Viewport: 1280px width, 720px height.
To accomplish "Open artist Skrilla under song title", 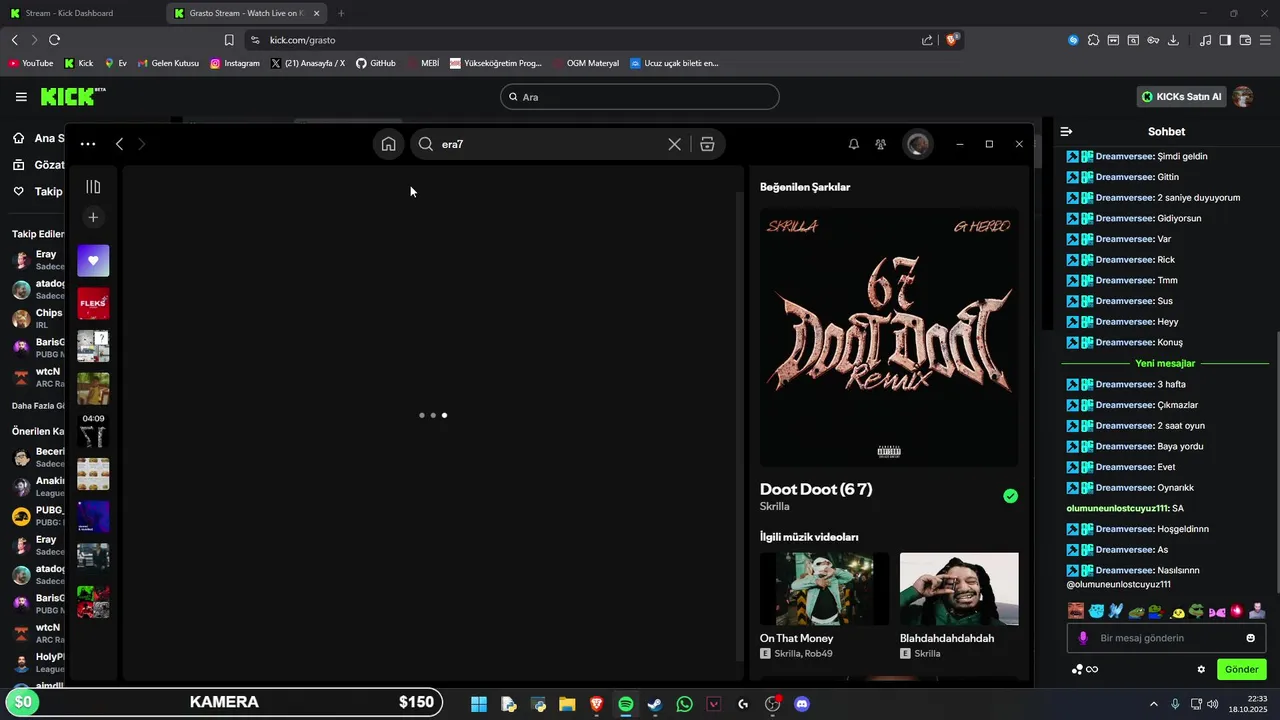I will click(775, 507).
